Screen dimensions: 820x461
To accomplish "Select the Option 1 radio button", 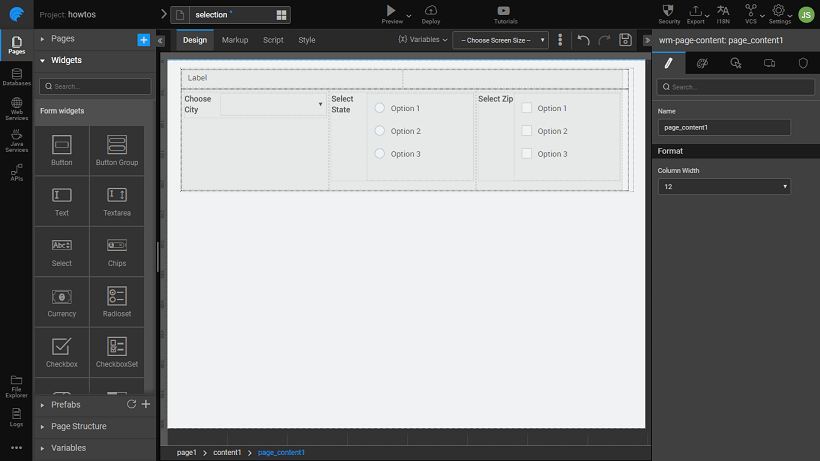I will pos(380,108).
